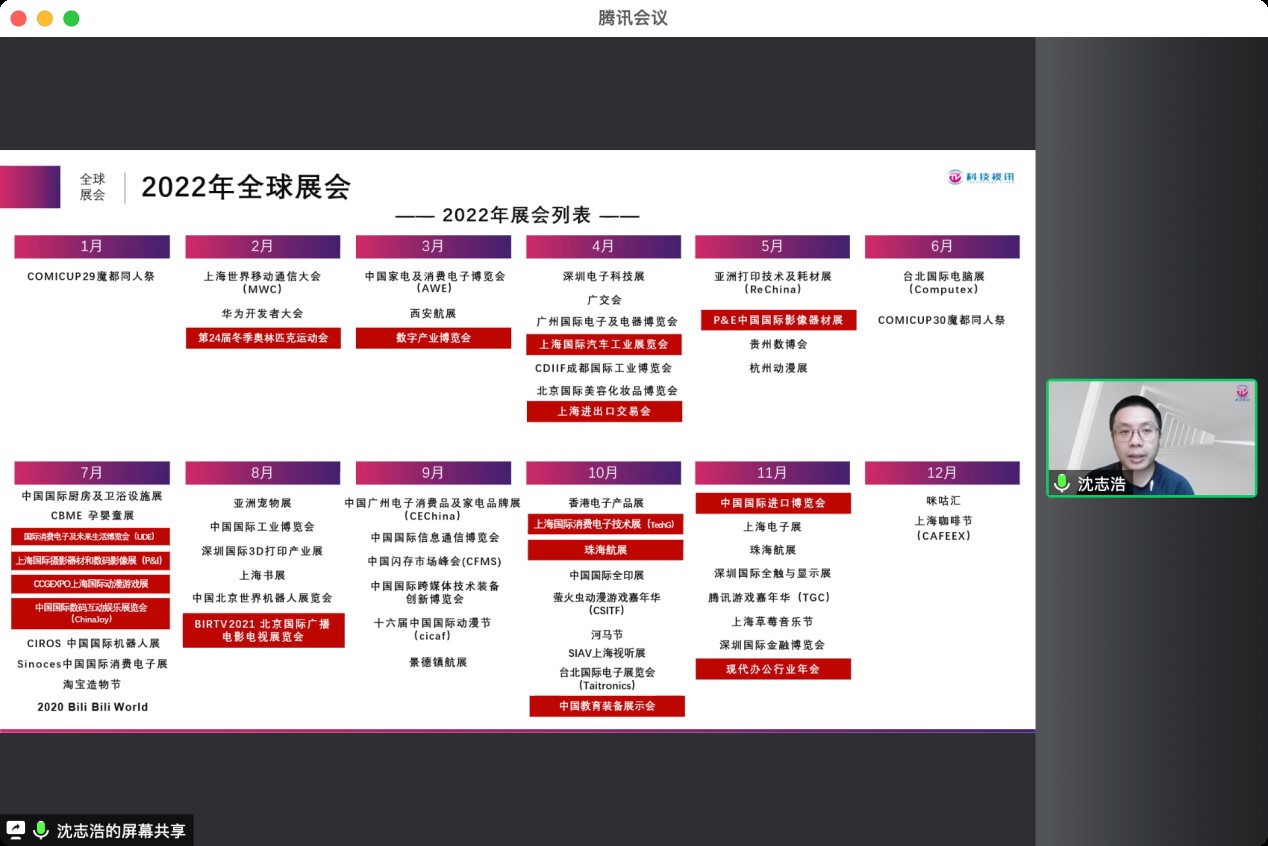Click the red 数字产业博览会 entry

point(433,338)
